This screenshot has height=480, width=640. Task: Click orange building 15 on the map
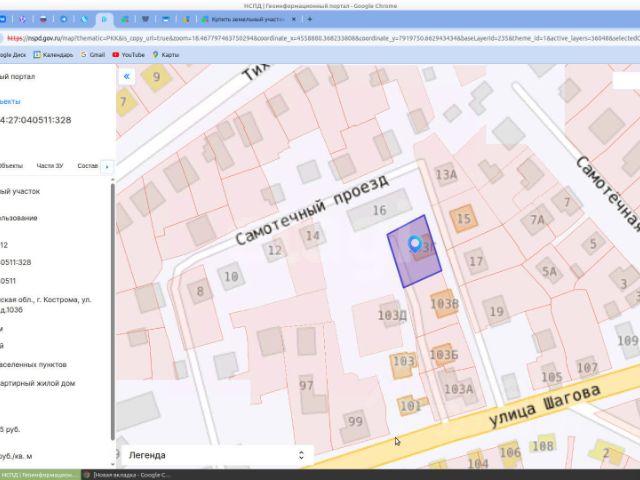click(x=463, y=218)
